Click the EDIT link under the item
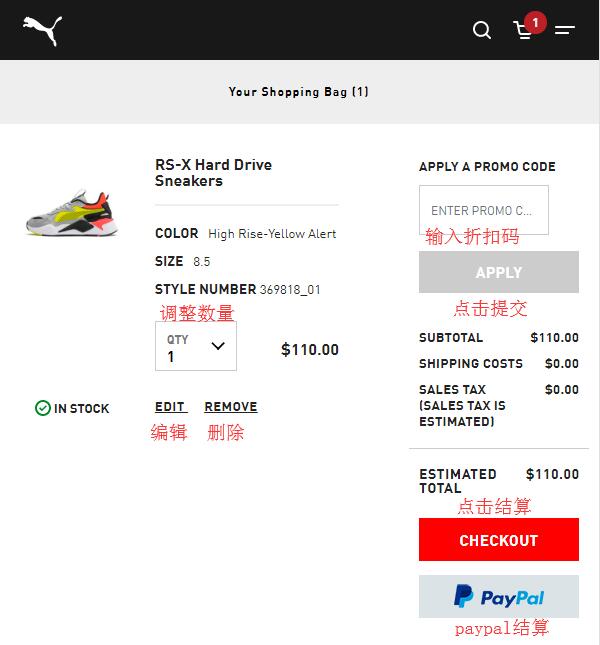The height and width of the screenshot is (645, 600). coord(171,406)
